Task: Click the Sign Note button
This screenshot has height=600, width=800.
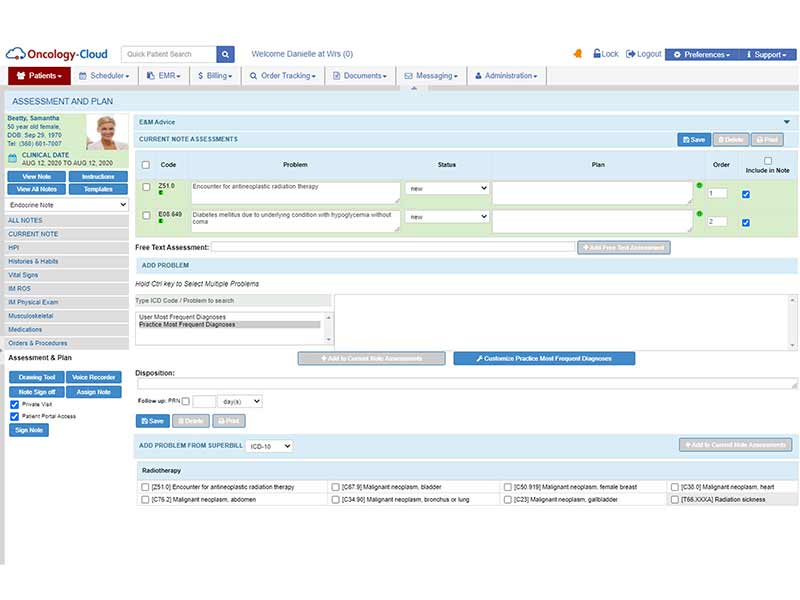Action: coord(29,430)
